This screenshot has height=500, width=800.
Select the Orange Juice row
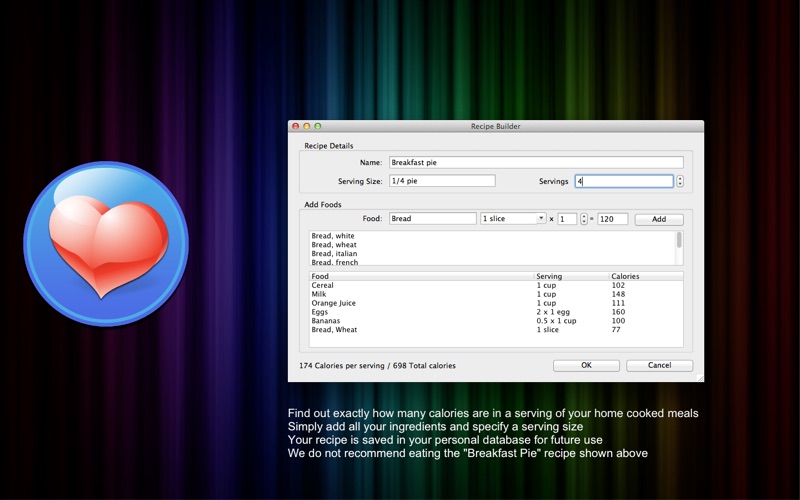coord(334,303)
